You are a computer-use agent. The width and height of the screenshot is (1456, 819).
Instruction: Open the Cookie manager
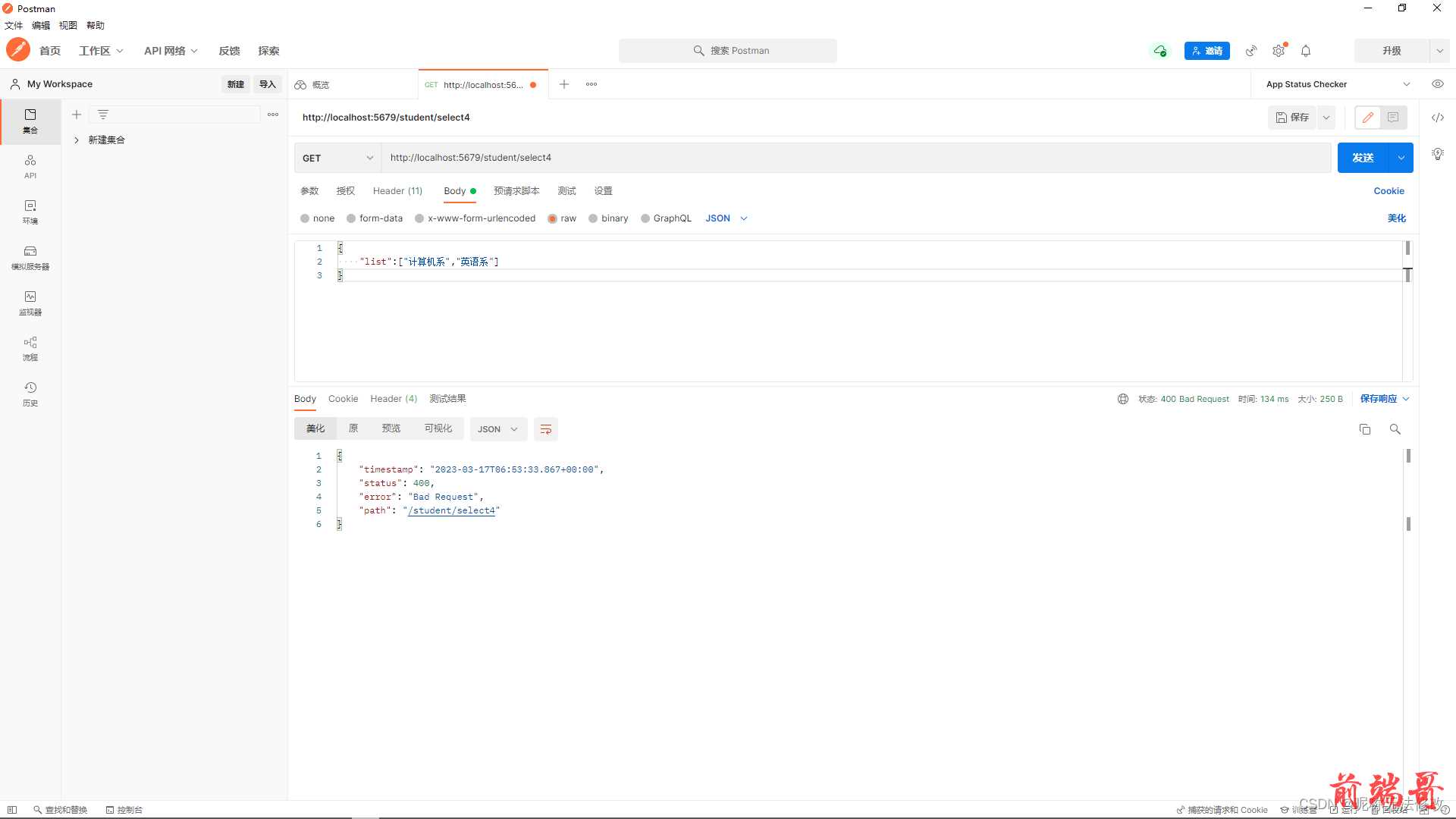1389,191
